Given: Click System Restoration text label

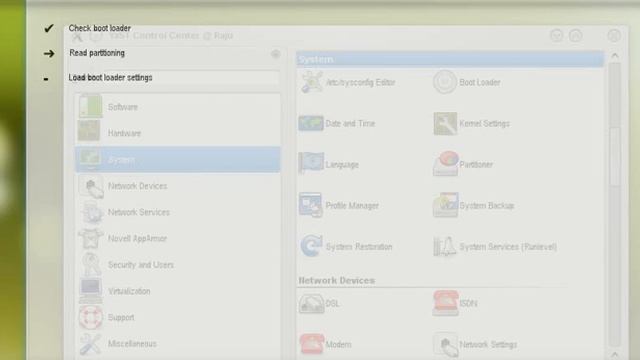Looking at the screenshot, I should tap(359, 247).
